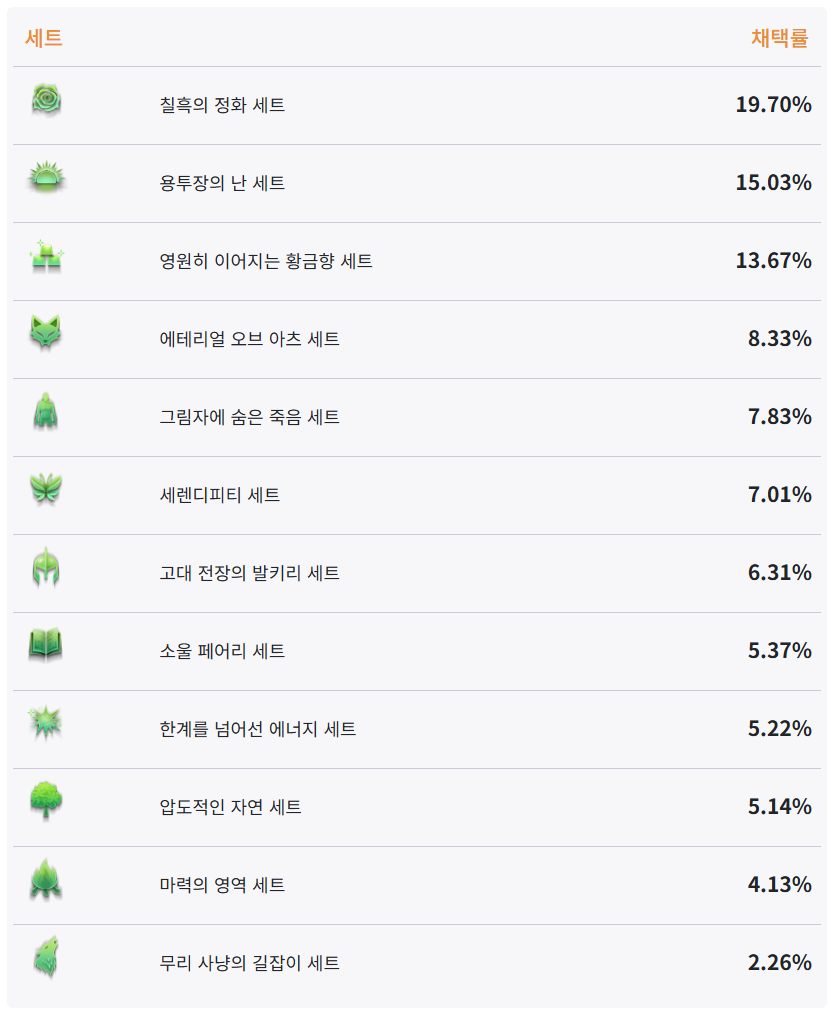Click the 그림자에 숨은 죽음 silhouette icon
832x1012 pixels.
[46, 412]
